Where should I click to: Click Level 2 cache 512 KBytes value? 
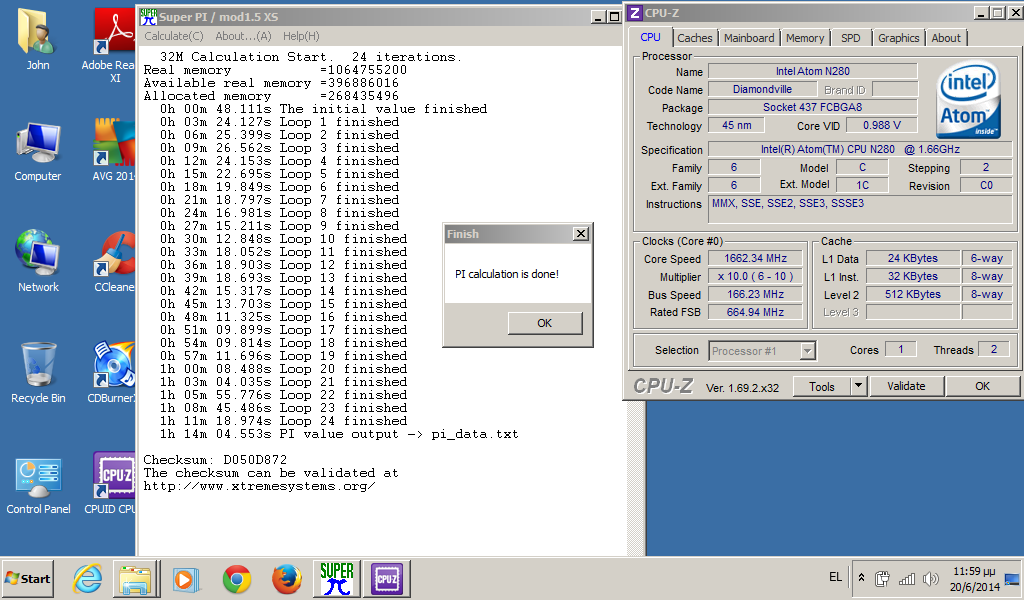912,294
